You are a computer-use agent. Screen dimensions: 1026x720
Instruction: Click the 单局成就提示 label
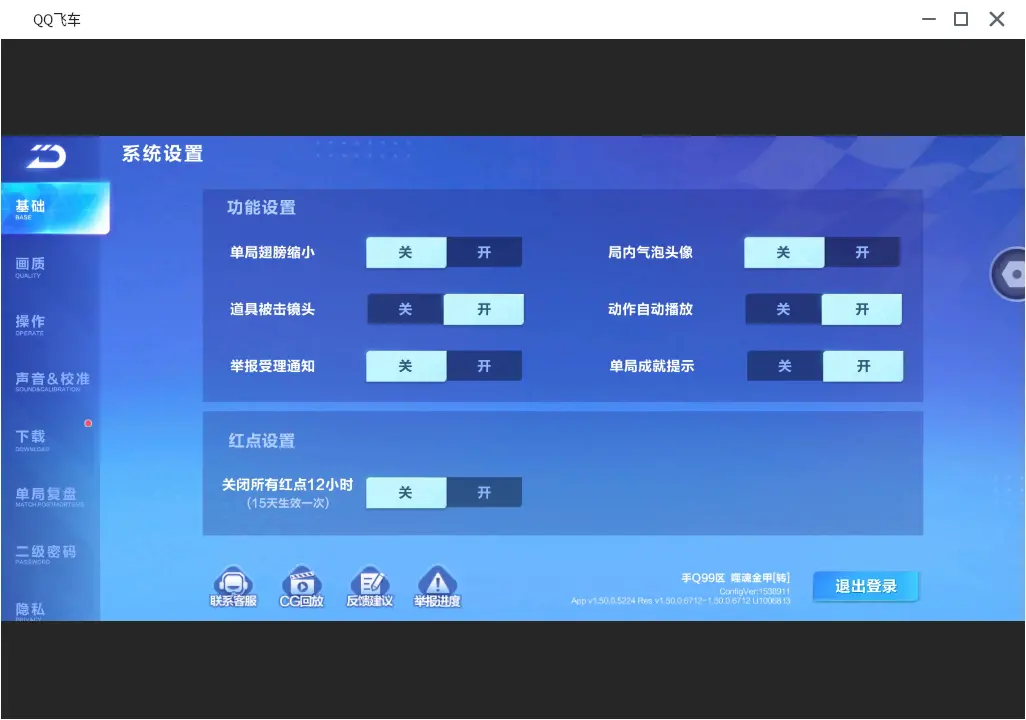(652, 366)
